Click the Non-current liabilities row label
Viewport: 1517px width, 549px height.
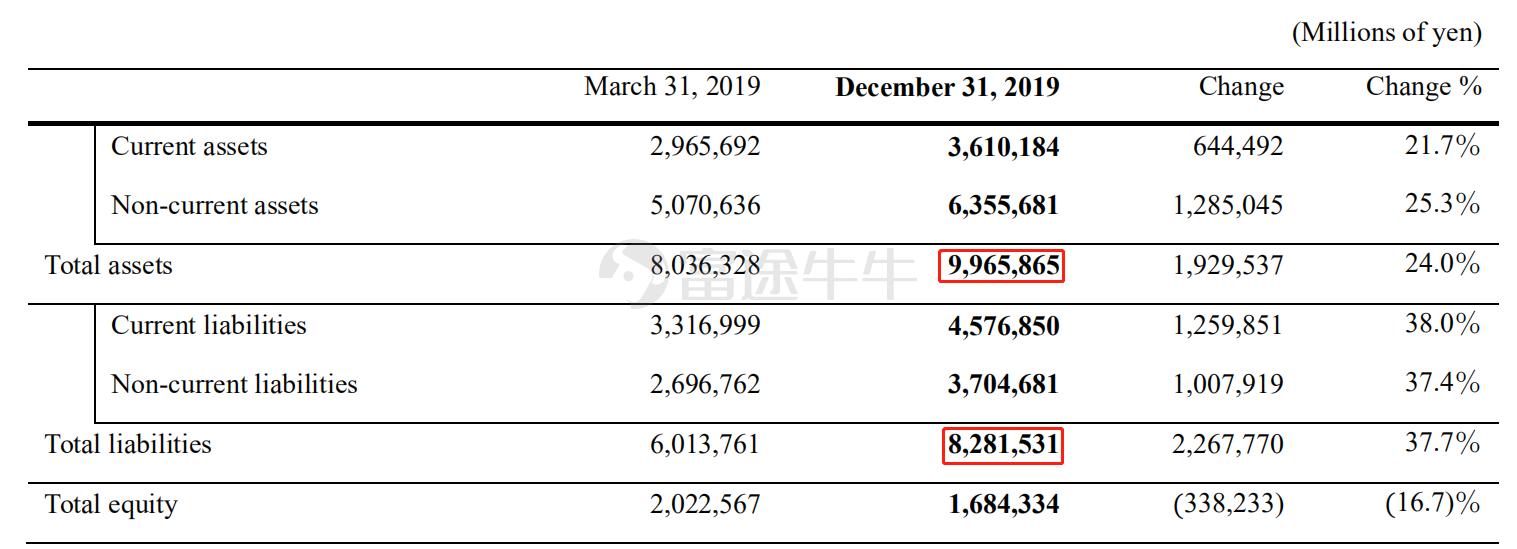click(234, 385)
